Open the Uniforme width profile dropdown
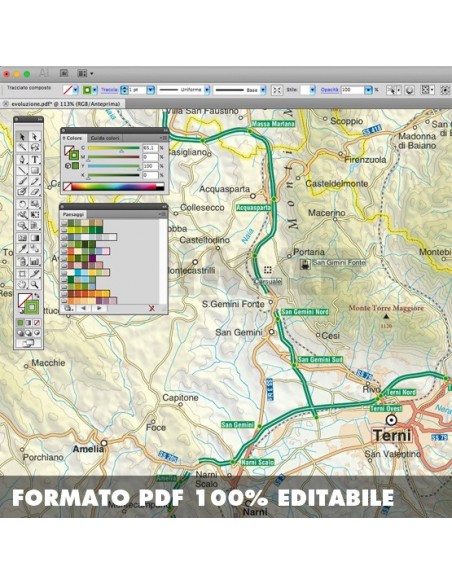This screenshot has width=452, height=584. 207,90
